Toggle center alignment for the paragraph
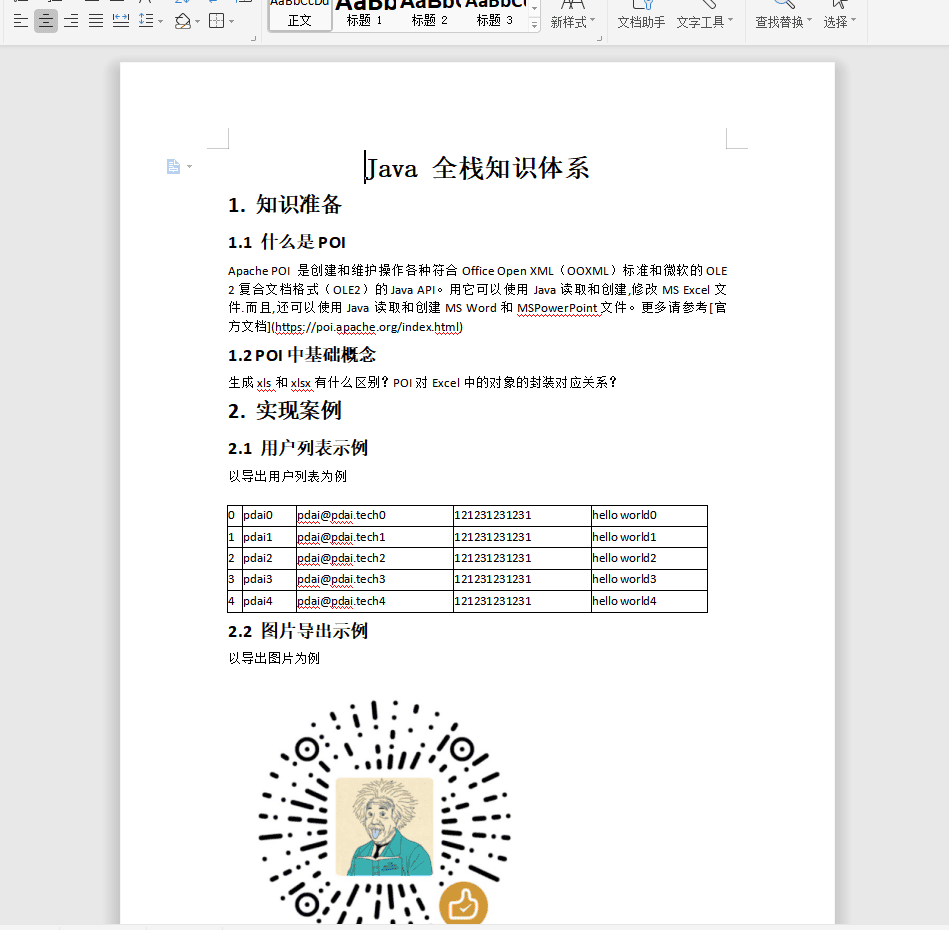949x930 pixels. click(46, 21)
